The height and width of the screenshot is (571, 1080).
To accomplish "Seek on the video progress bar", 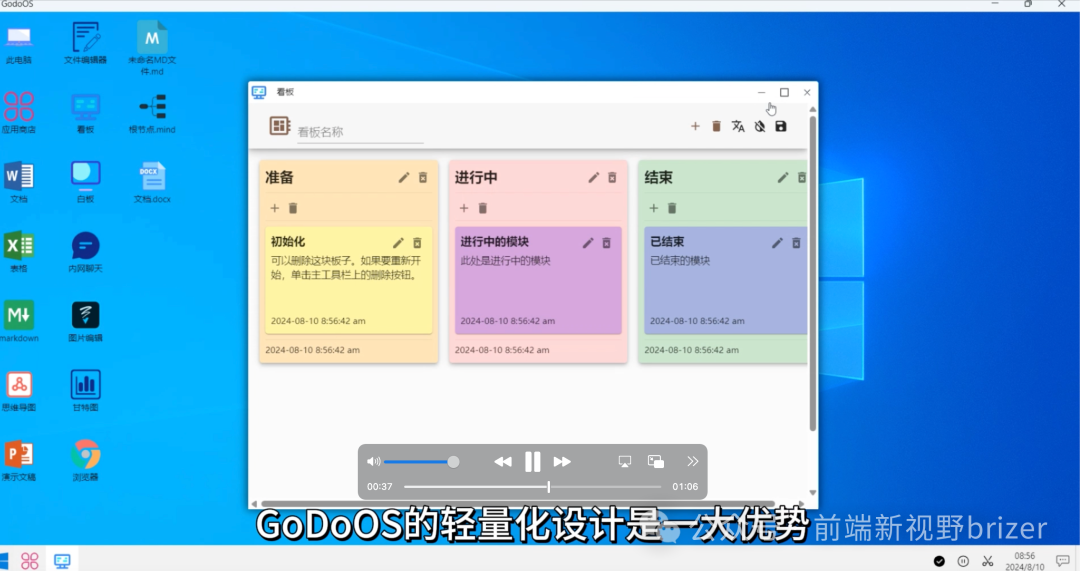I will click(x=532, y=487).
